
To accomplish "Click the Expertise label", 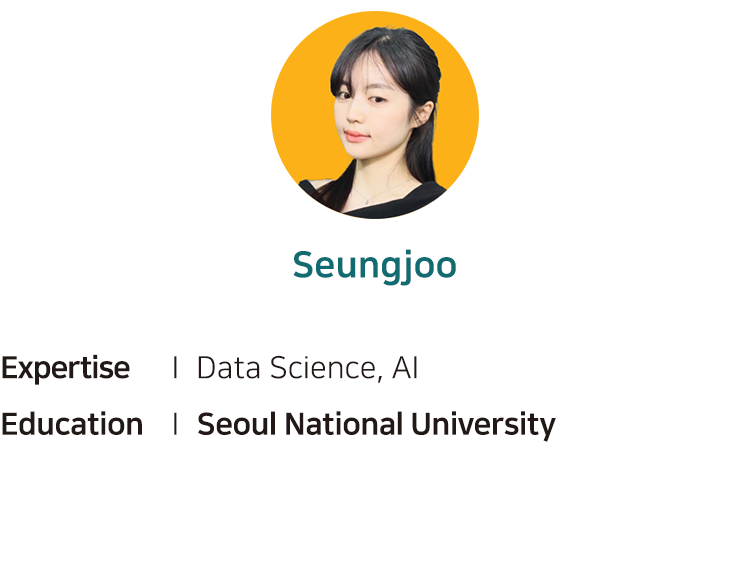I will pyautogui.click(x=65, y=368).
